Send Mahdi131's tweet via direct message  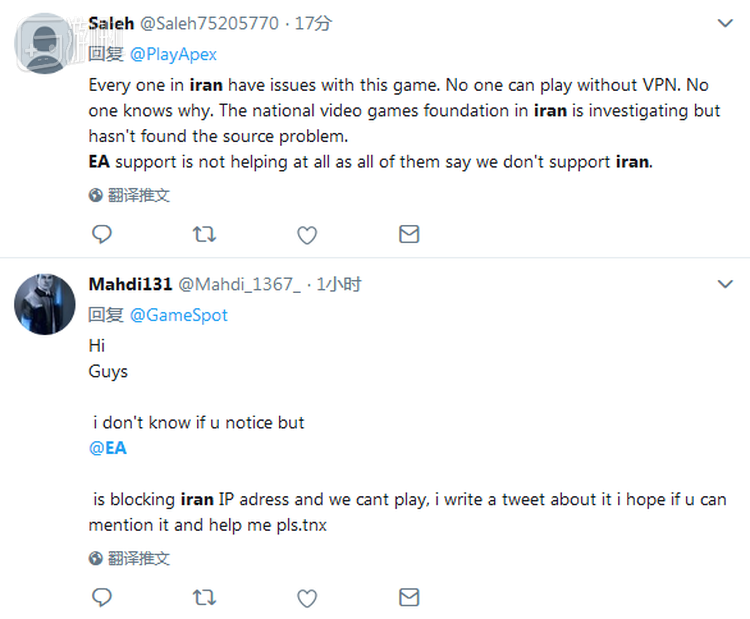(x=409, y=598)
